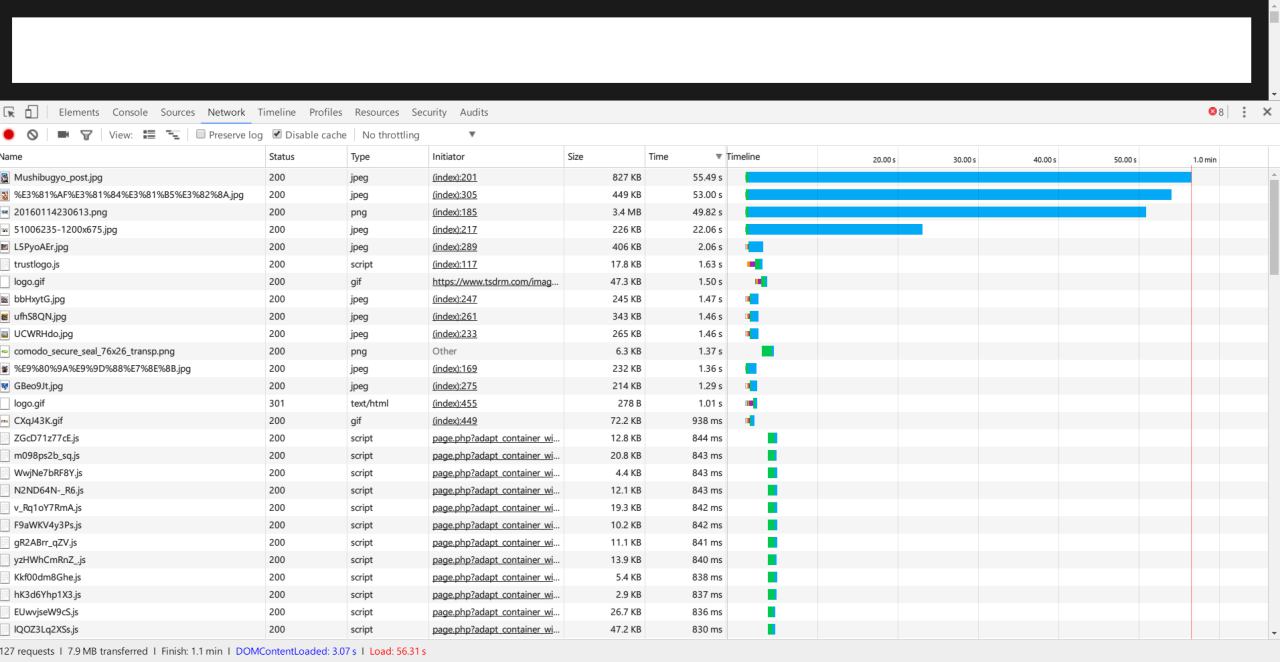Click the Time column sort arrow
This screenshot has width=1280, height=662.
coord(717,157)
